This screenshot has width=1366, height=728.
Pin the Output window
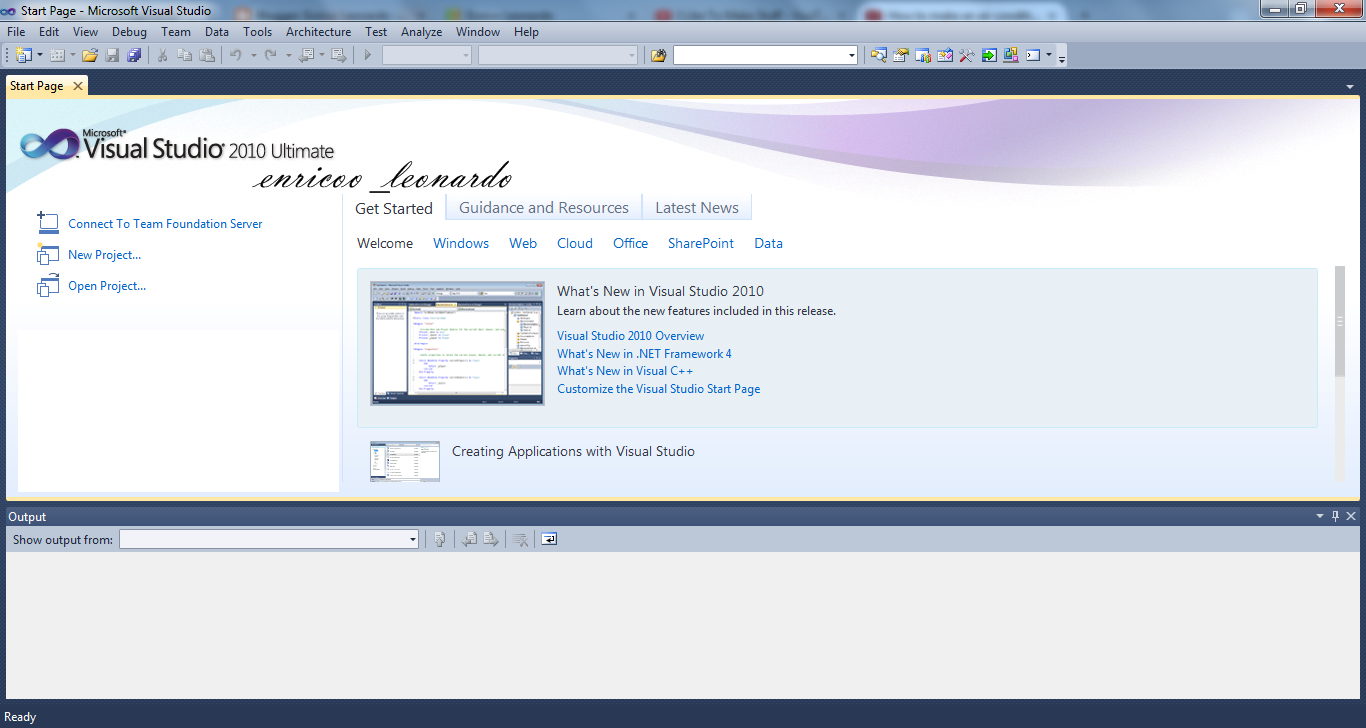pos(1335,516)
